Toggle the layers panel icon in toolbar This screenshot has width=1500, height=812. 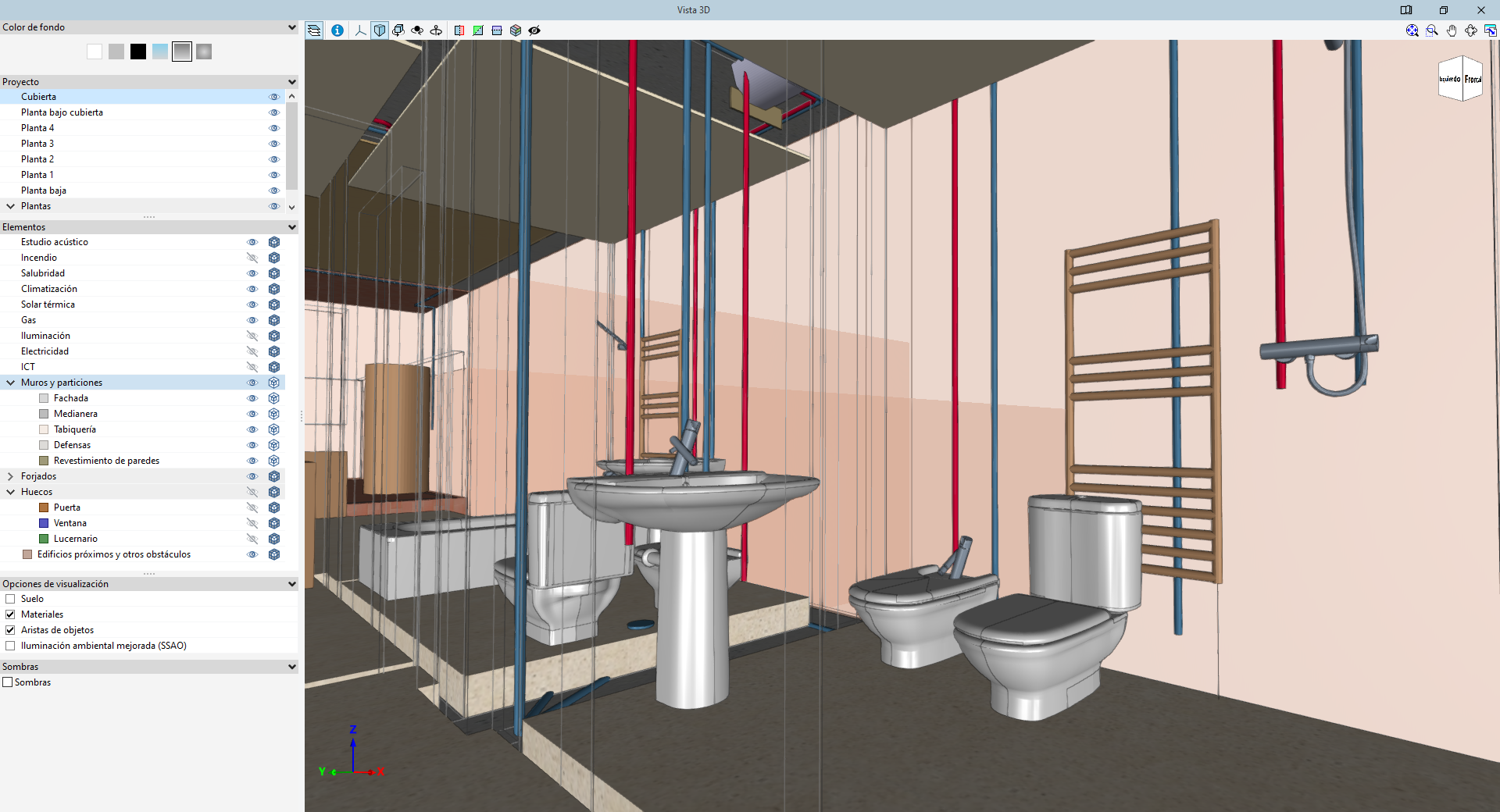click(x=314, y=30)
